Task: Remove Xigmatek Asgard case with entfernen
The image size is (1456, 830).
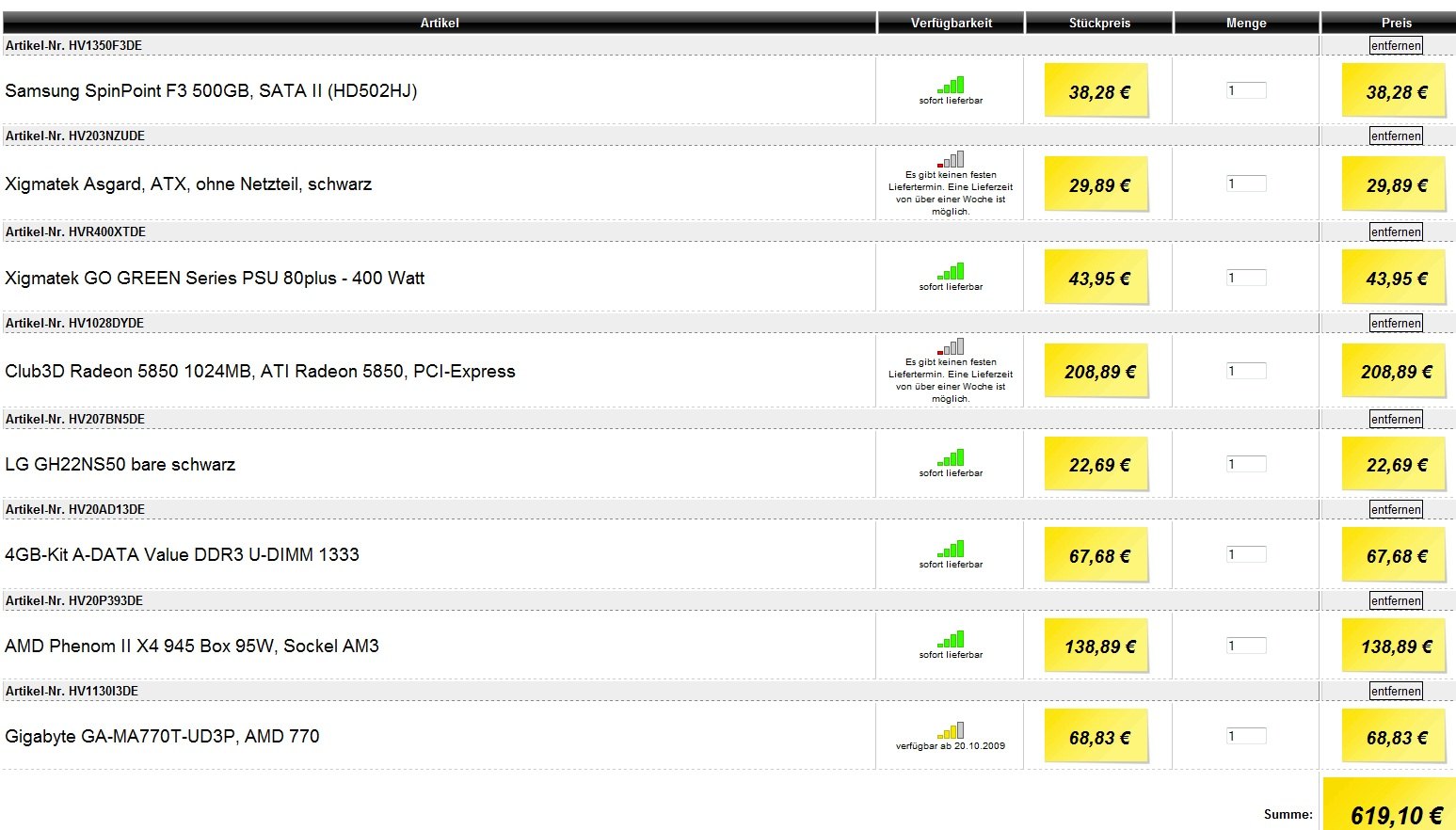Action: click(x=1396, y=136)
